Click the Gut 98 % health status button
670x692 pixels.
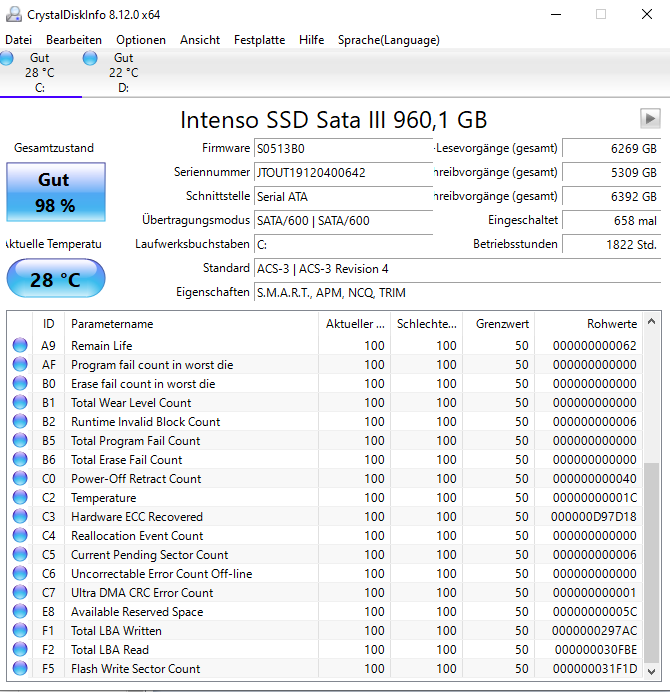(x=56, y=192)
